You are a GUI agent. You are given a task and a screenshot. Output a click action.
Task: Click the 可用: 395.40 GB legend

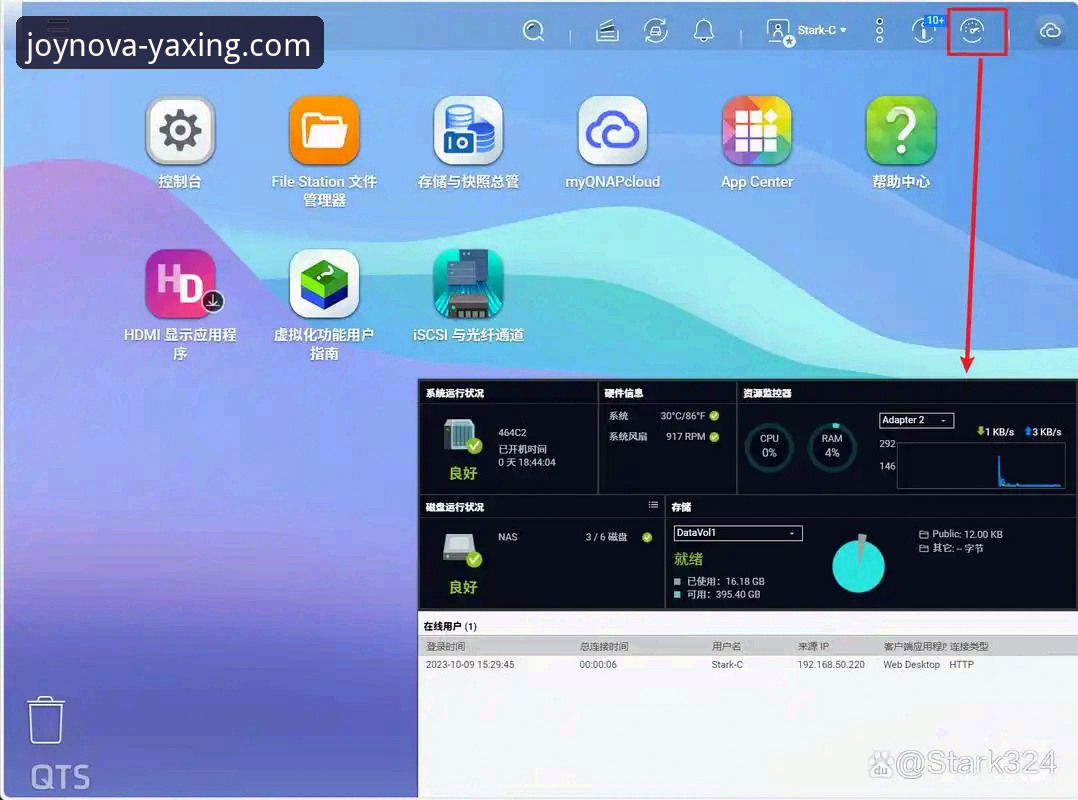coord(717,595)
